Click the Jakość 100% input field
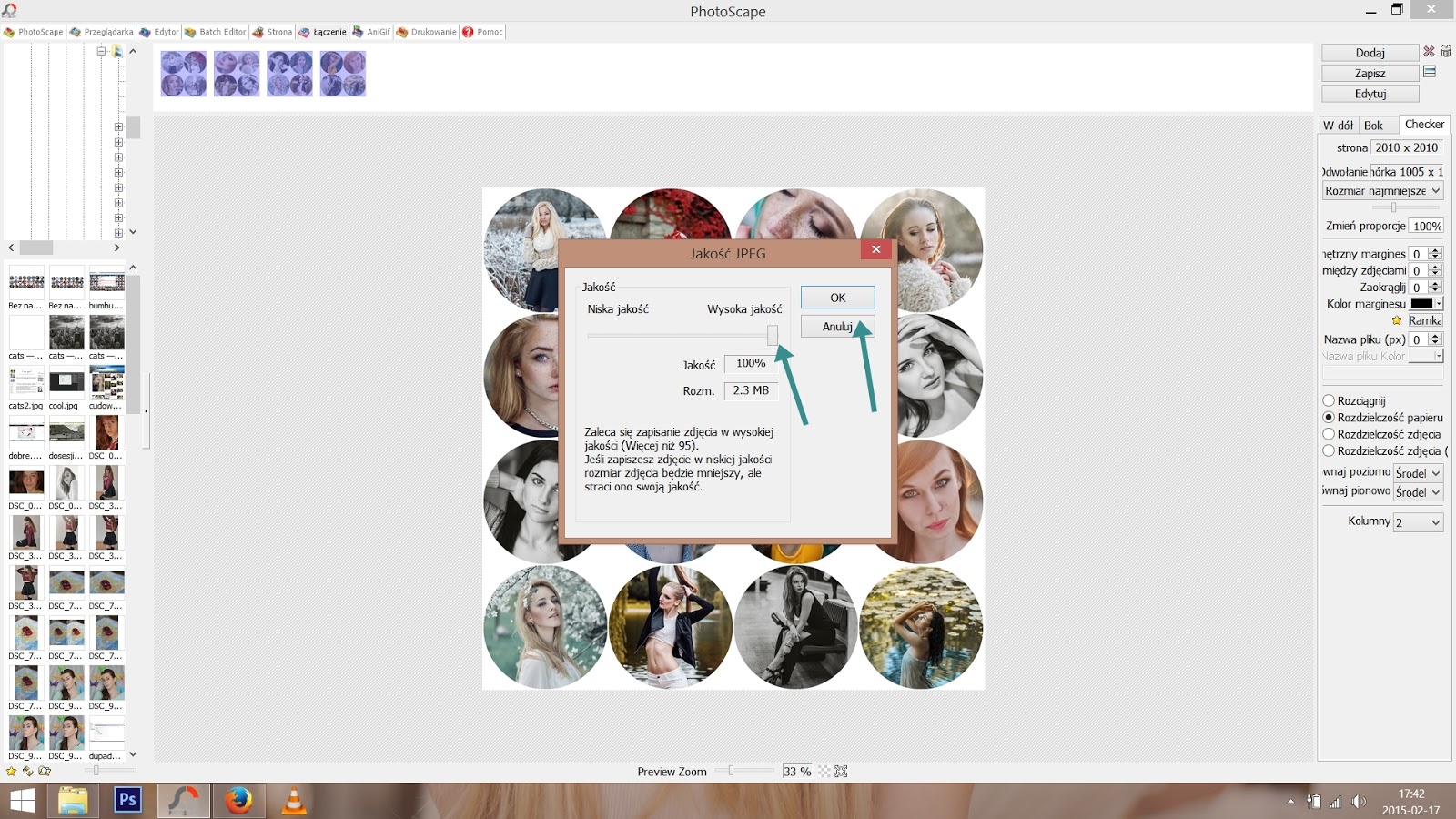Image resolution: width=1456 pixels, height=819 pixels. click(751, 364)
